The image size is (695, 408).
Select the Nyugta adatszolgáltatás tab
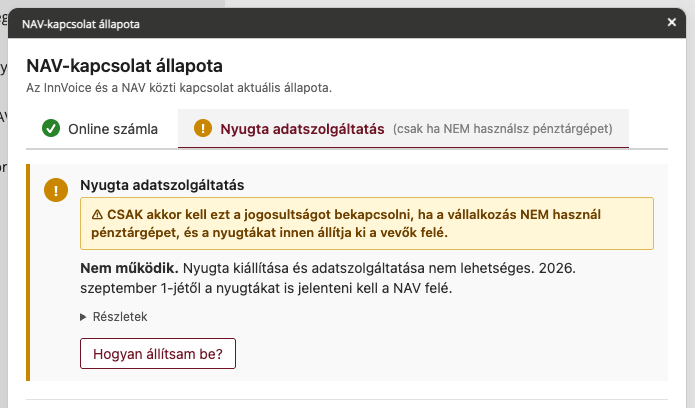[x=403, y=129]
